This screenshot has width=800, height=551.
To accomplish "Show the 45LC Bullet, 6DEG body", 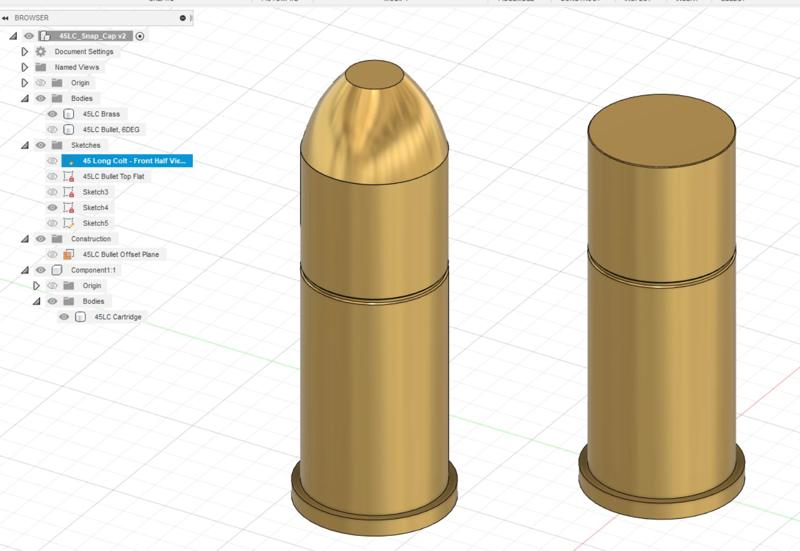I will tap(52, 130).
